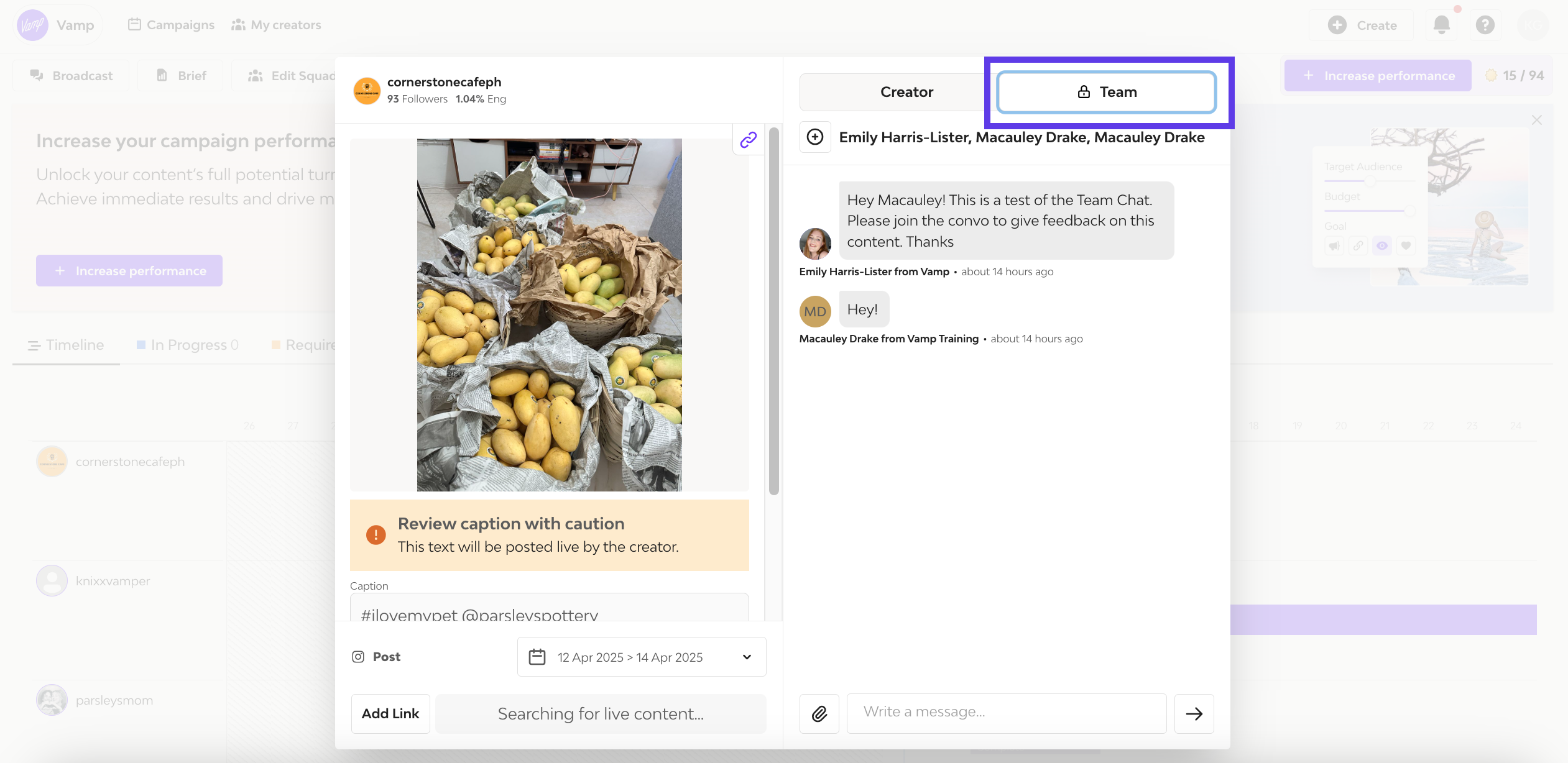Select knixxvamper row in the timeline
The width and height of the screenshot is (1568, 763).
coord(93,581)
